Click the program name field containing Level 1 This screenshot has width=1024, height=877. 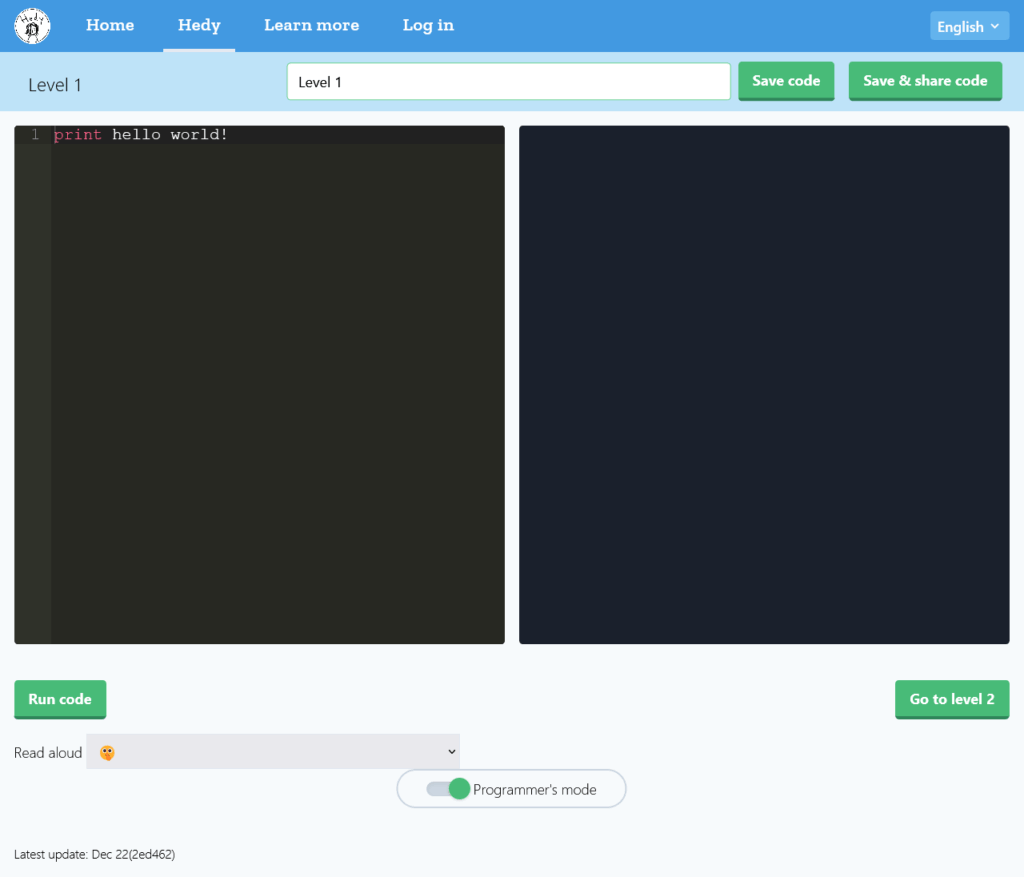point(508,82)
